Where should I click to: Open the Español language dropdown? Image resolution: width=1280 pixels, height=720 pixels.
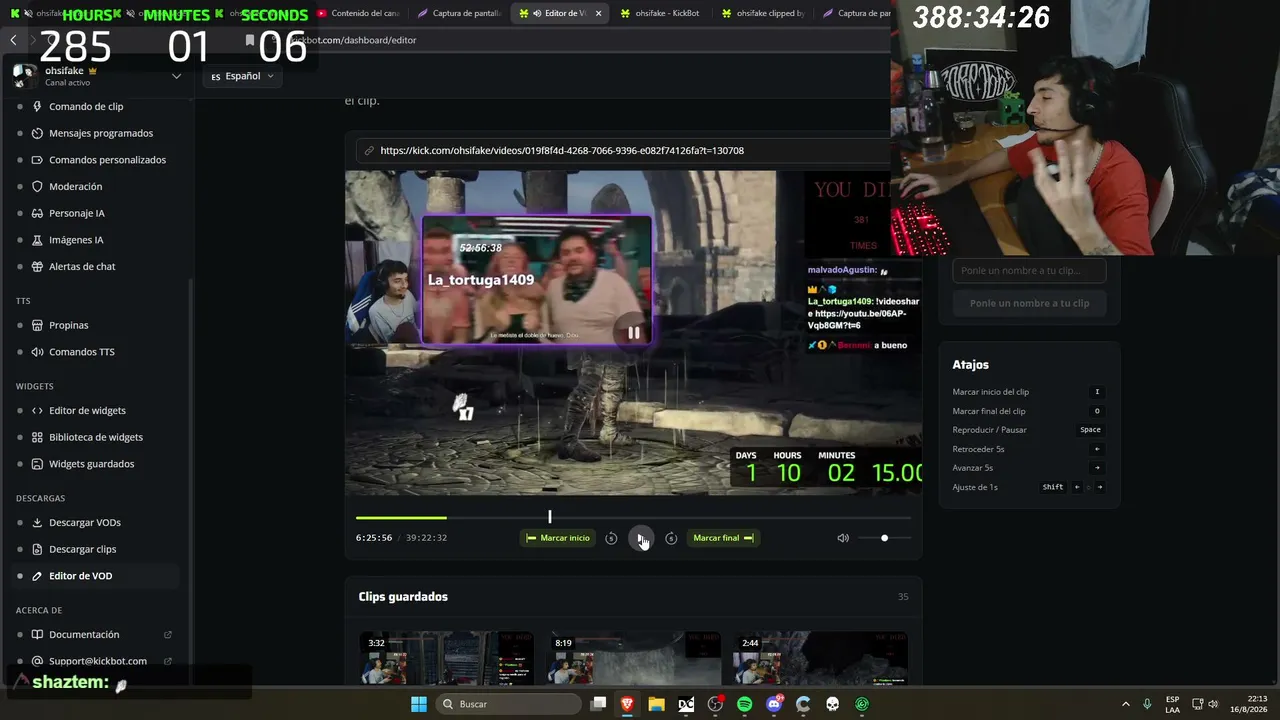(242, 76)
